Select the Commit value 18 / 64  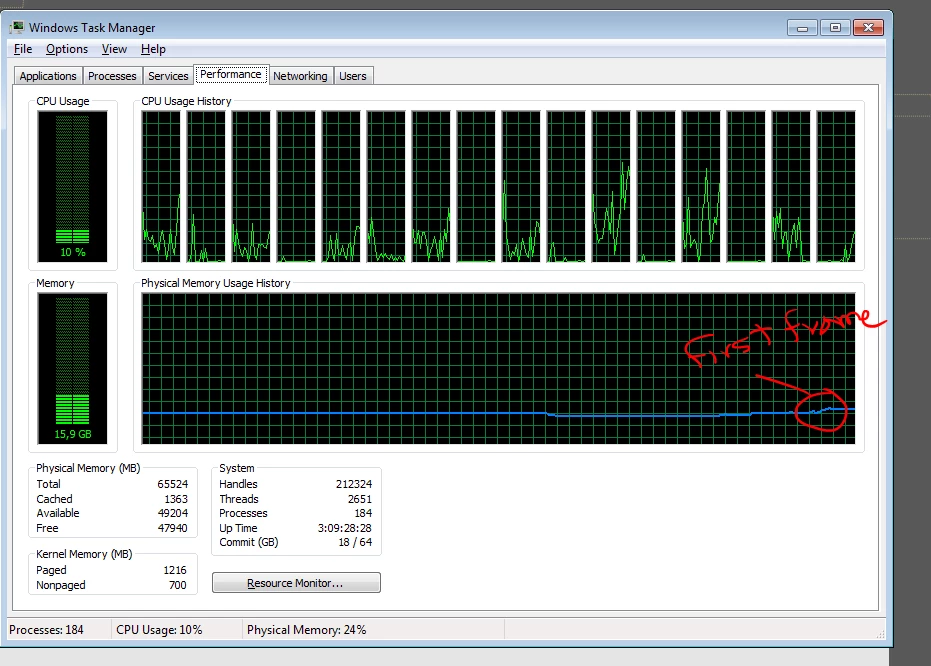(355, 543)
